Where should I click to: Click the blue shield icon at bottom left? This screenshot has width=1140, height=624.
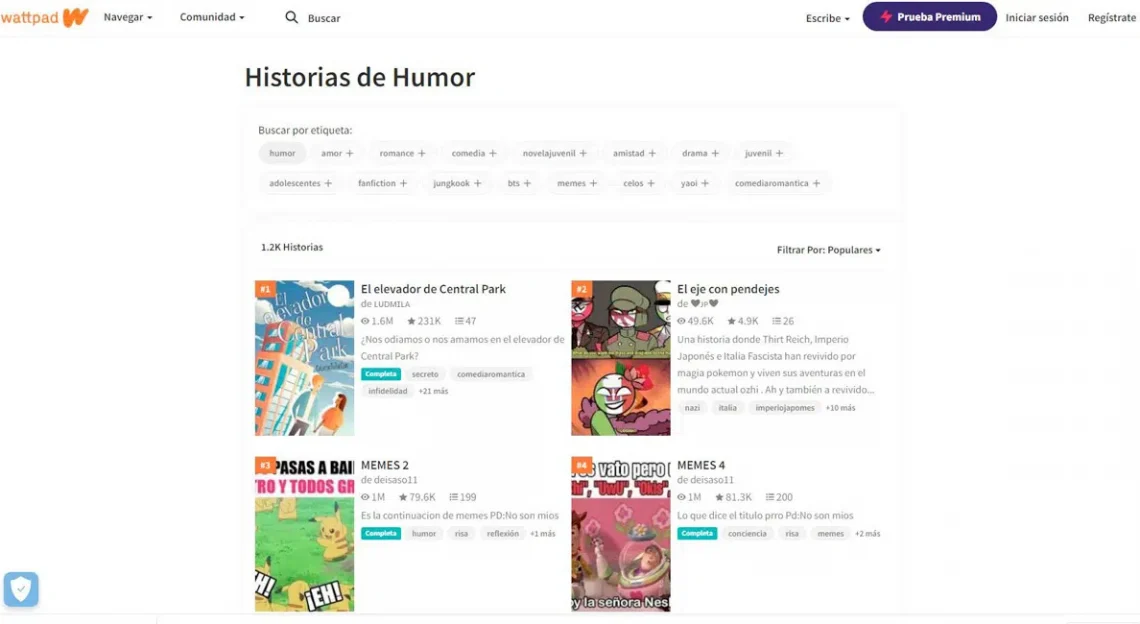coord(21,589)
